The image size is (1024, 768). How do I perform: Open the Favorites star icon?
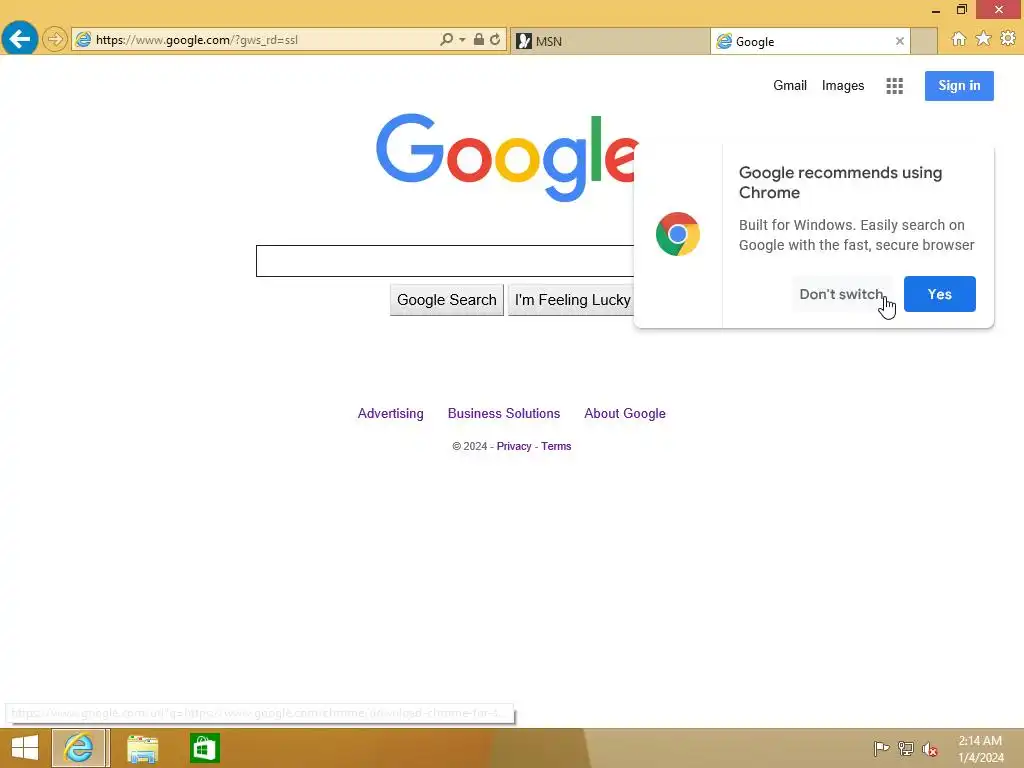pos(983,39)
